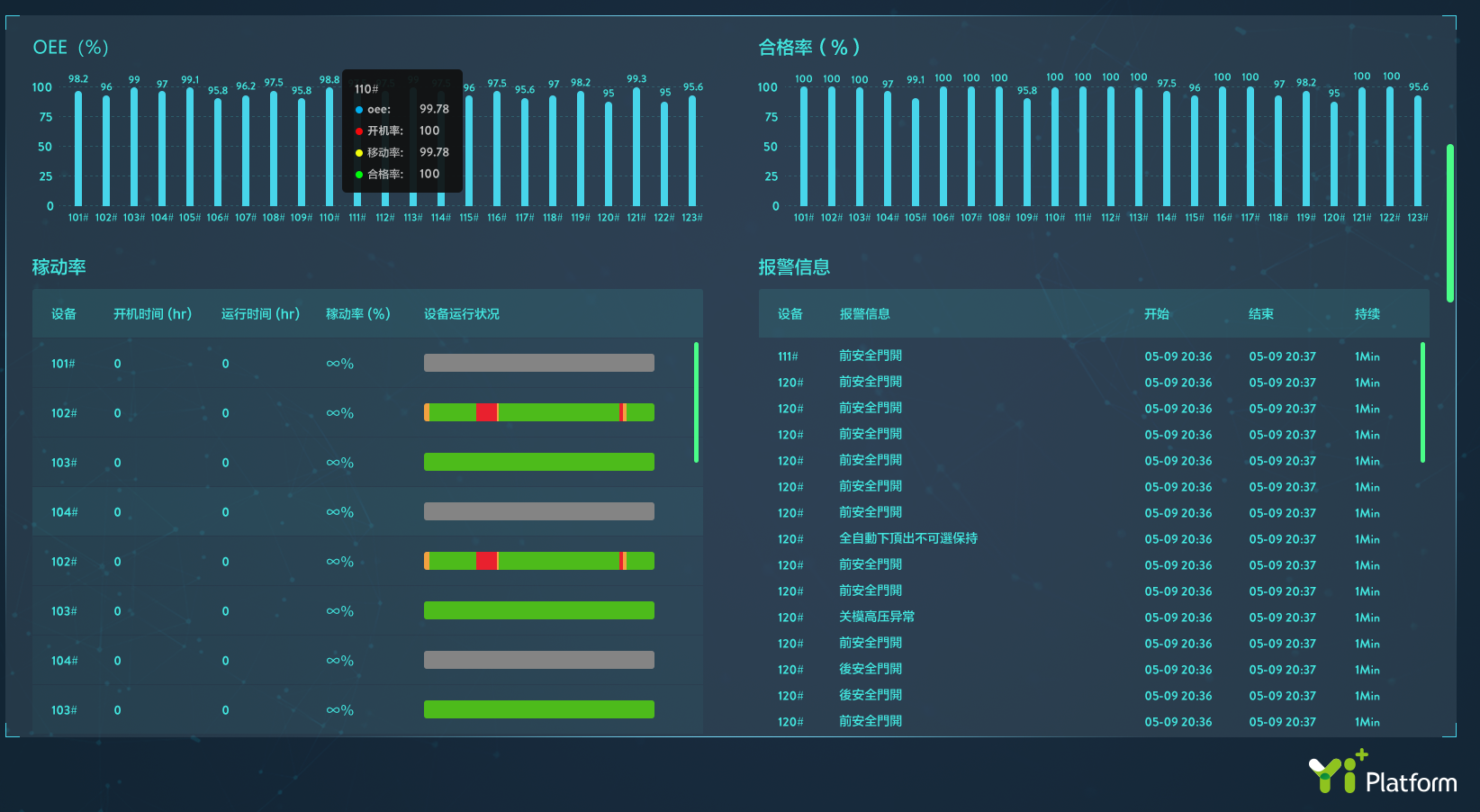Select the 111# alarm row
This screenshot has height=812, width=1480.
pyautogui.click(x=870, y=356)
